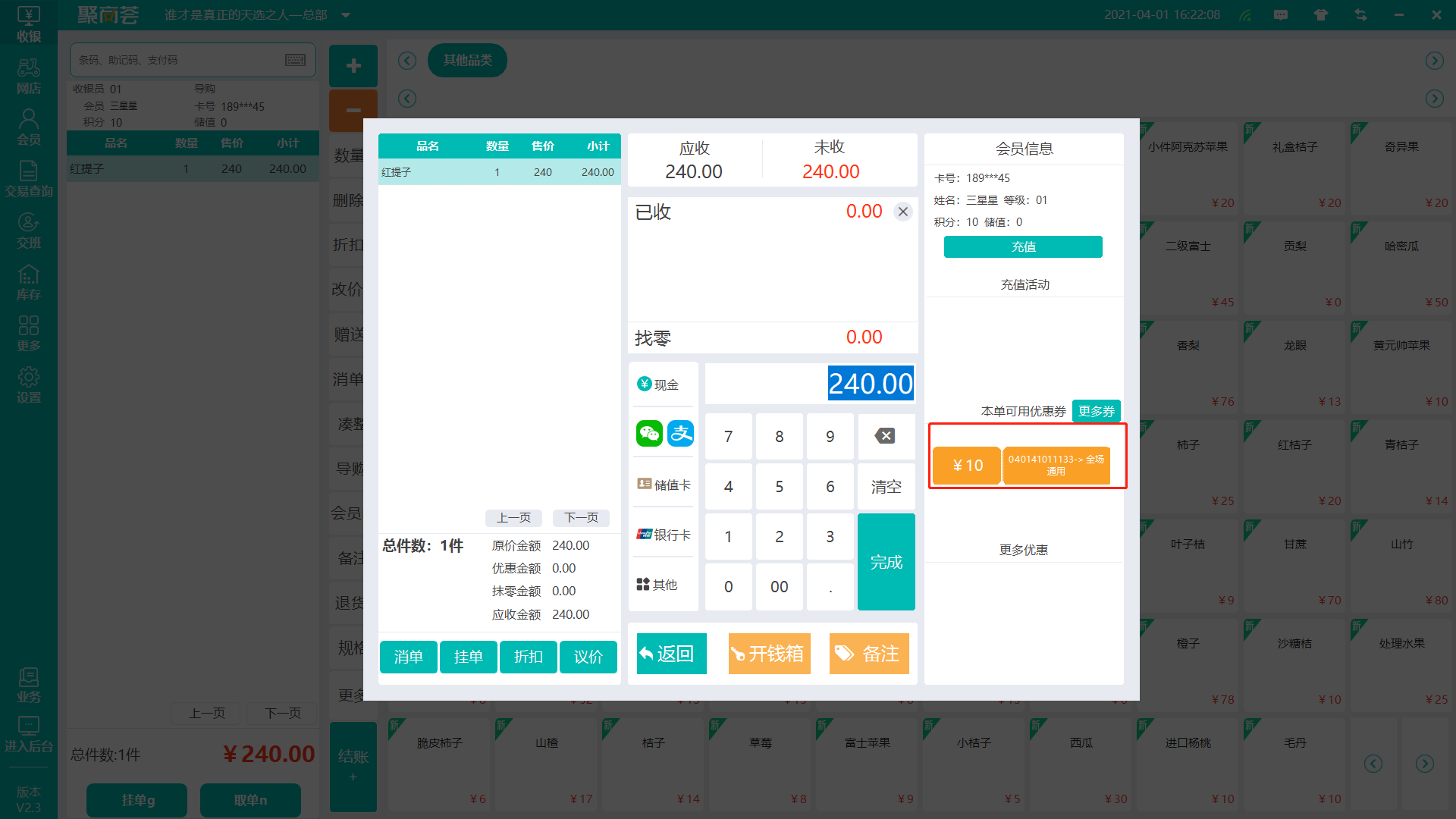Click 备注 remark button in payment dialog
The image size is (1456, 819).
click(869, 654)
